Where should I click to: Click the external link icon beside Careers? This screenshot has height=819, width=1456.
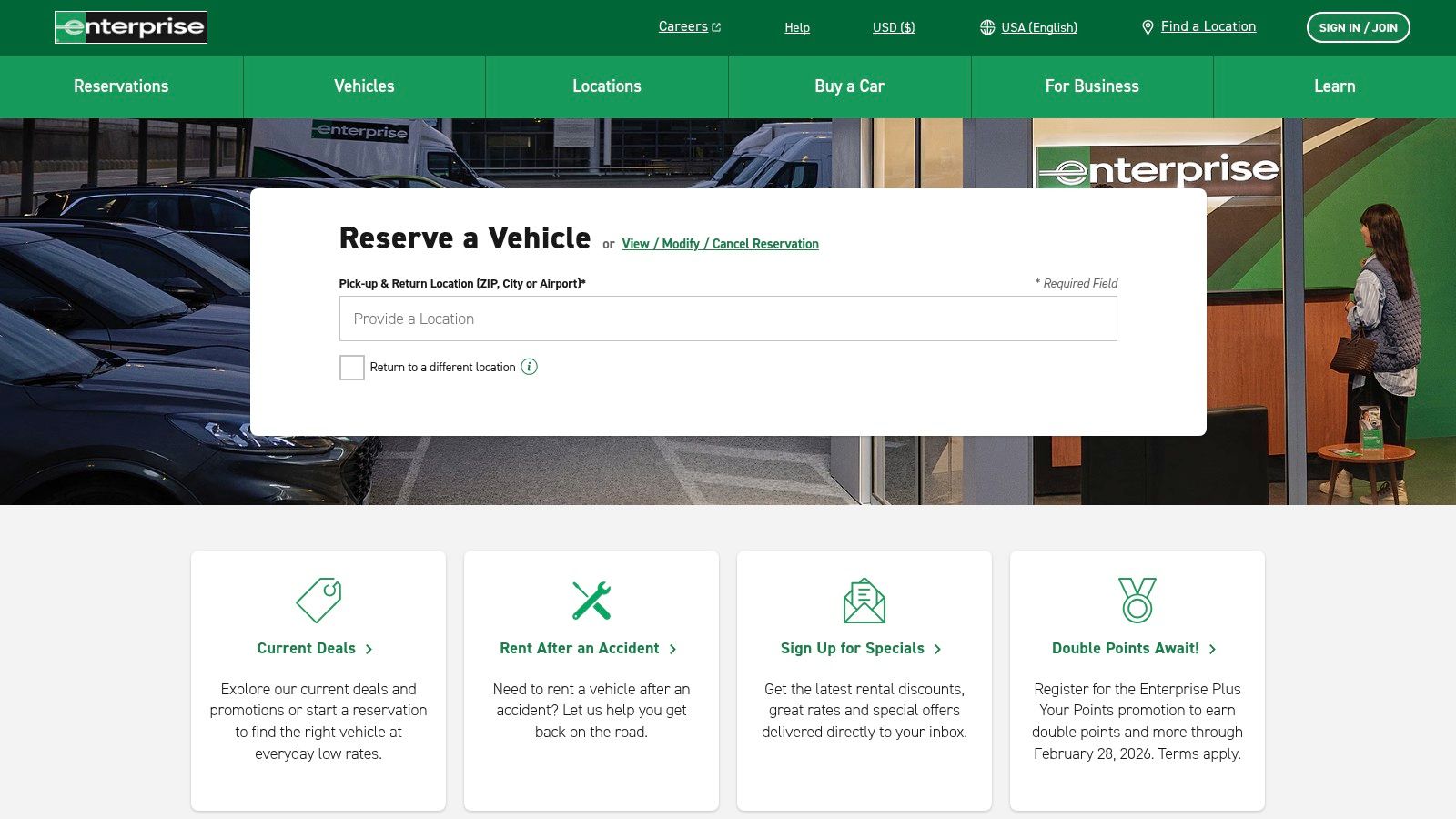(x=716, y=26)
